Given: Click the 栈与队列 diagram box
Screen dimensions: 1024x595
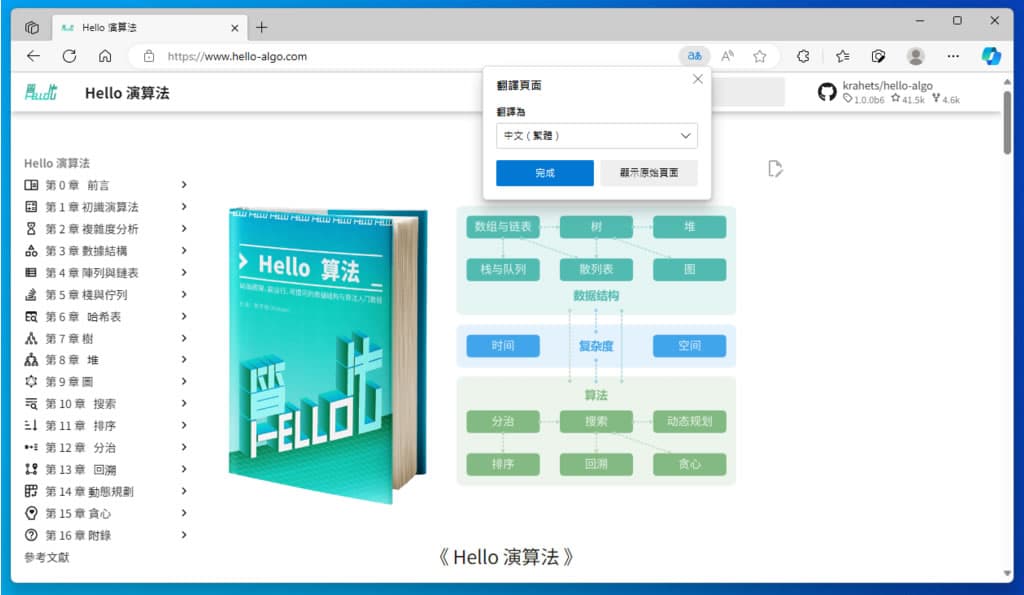Looking at the screenshot, I should [503, 269].
